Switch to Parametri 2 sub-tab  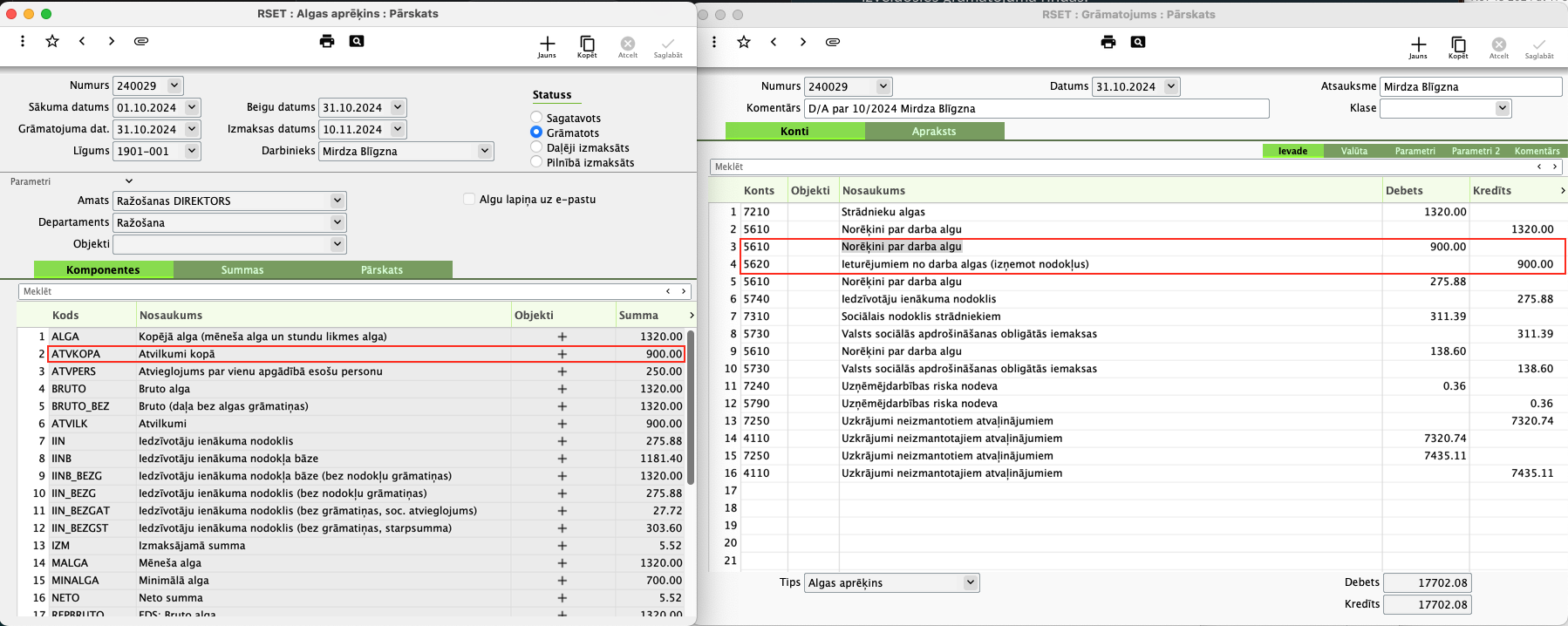tap(1476, 151)
